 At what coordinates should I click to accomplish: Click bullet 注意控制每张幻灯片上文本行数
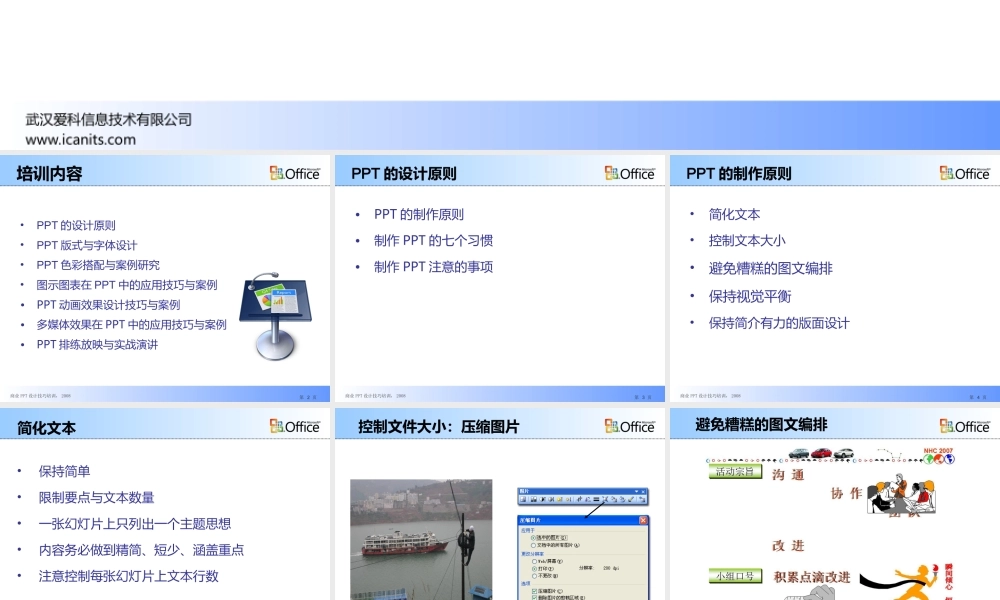click(128, 576)
